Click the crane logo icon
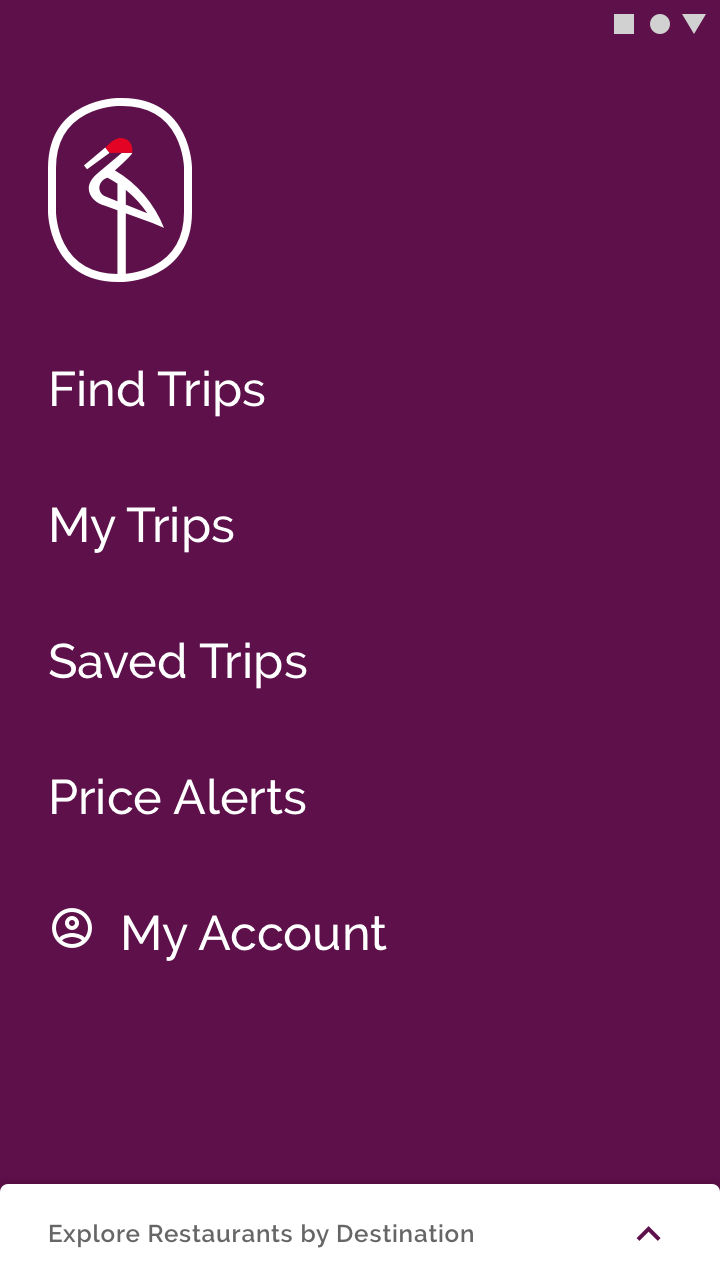720x1280 pixels. pos(120,190)
